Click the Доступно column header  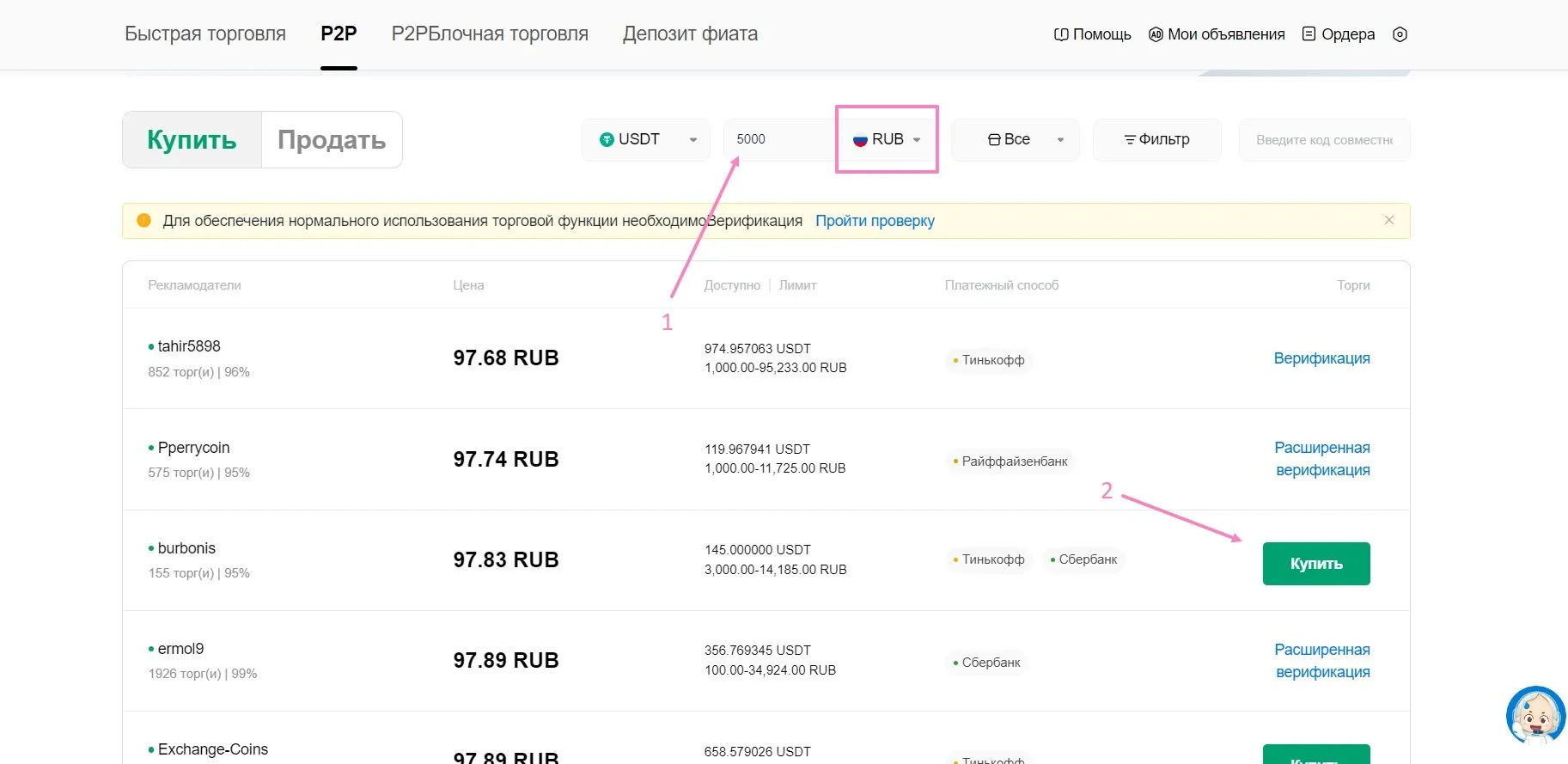732,285
